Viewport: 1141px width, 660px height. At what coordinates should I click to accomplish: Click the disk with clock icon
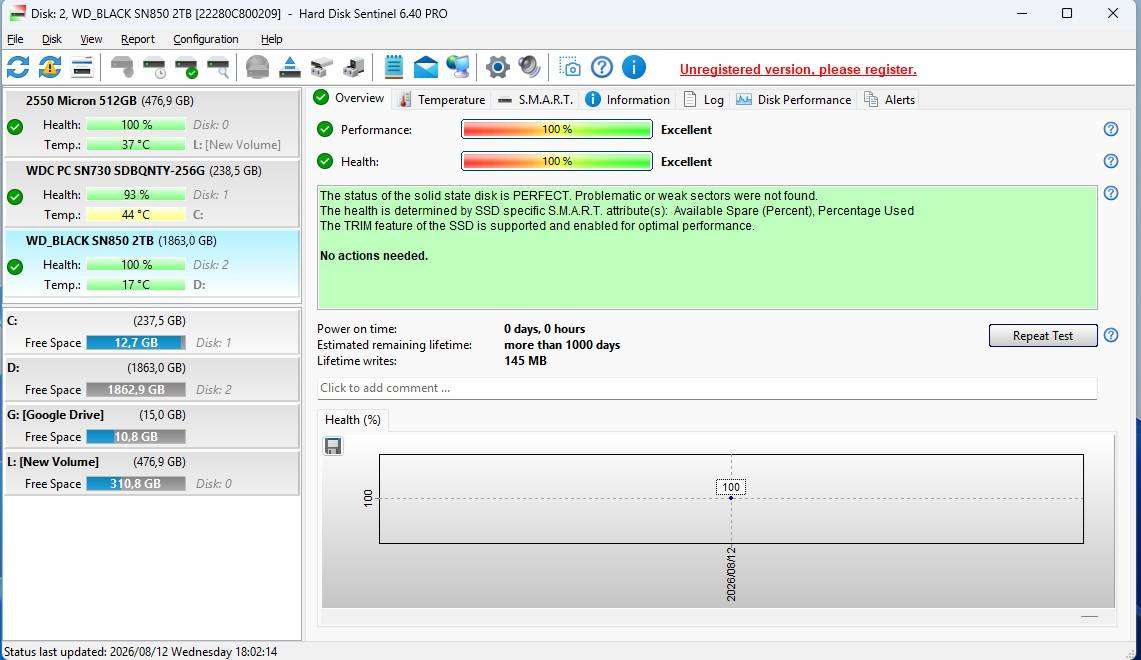[x=154, y=68]
